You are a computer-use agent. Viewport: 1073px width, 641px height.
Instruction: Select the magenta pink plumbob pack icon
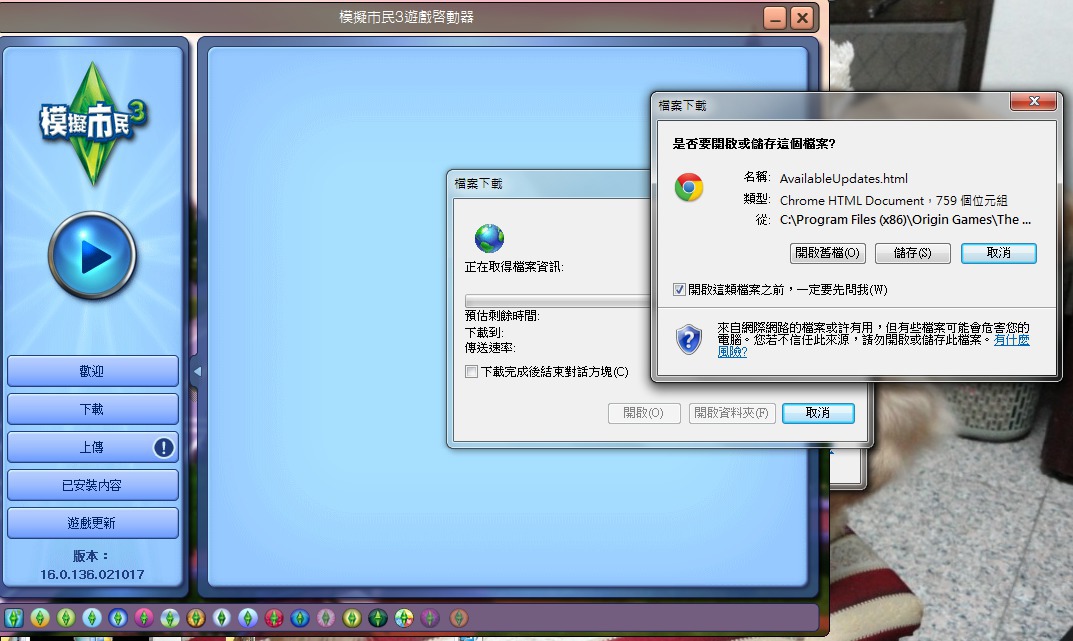tap(144, 618)
